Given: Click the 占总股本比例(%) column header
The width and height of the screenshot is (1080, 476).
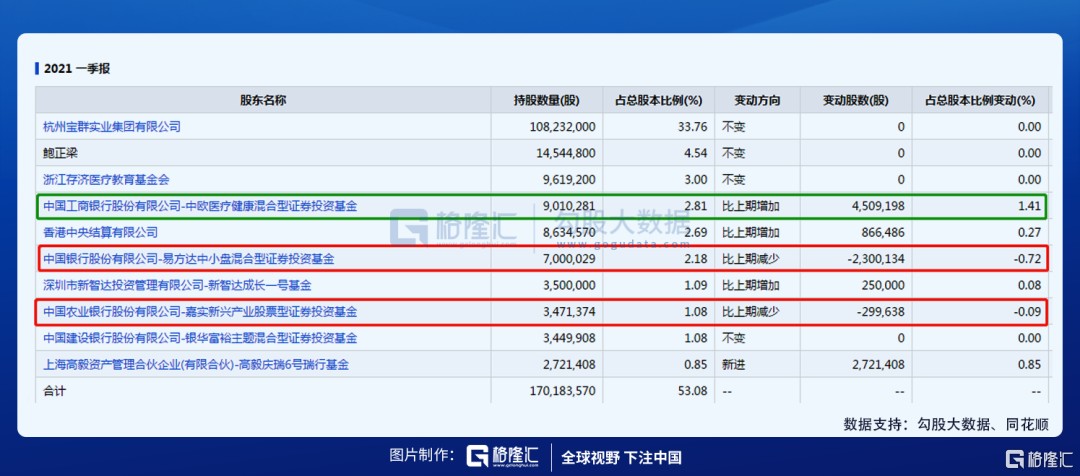Looking at the screenshot, I should 658,100.
